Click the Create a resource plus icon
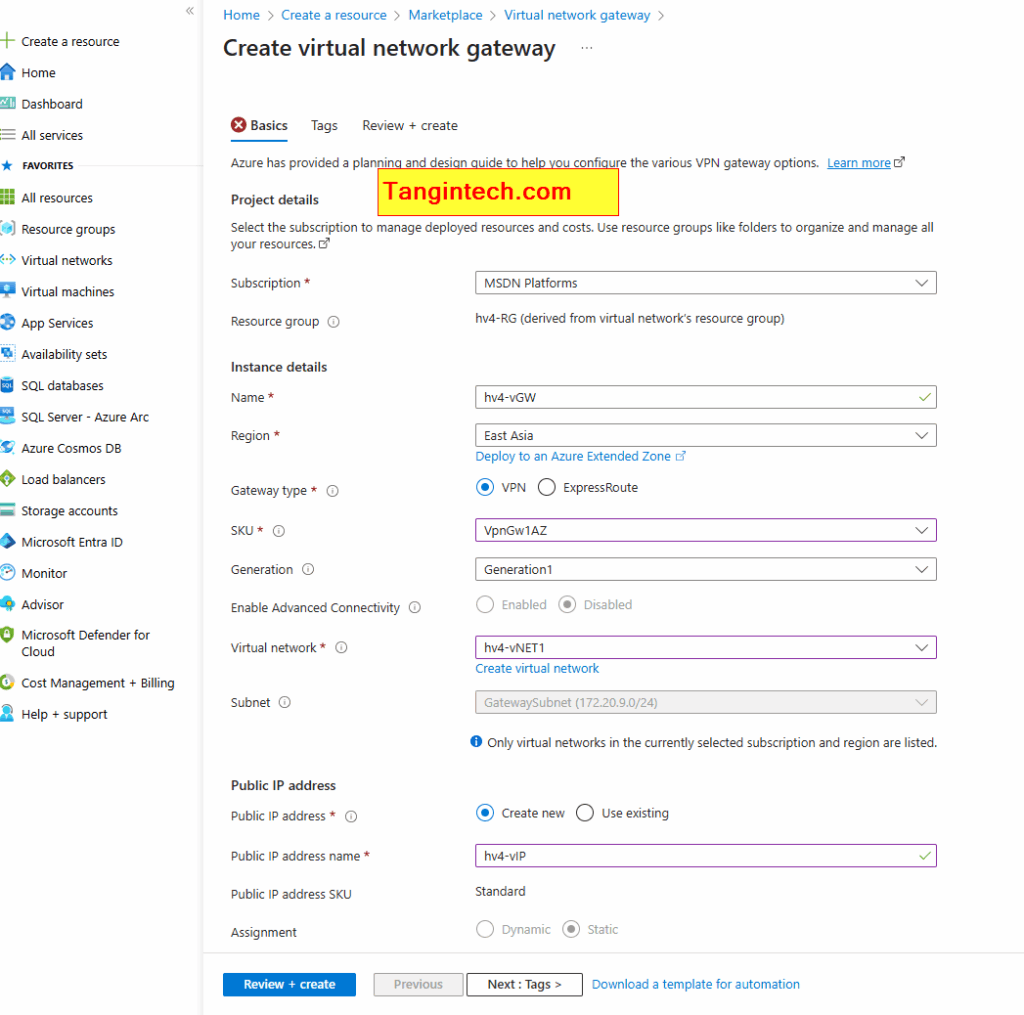 [x=7, y=40]
